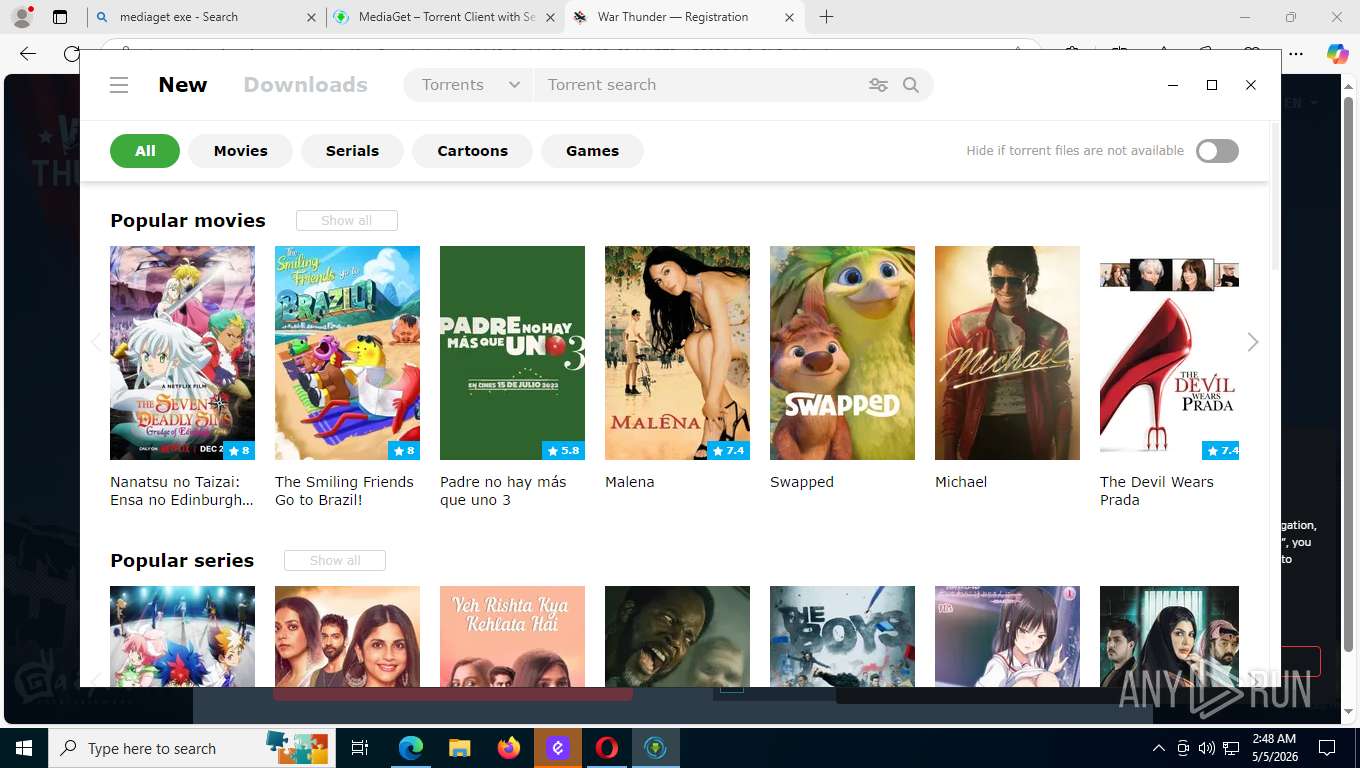Click Show all for Popular movies
This screenshot has width=1360, height=768.
[346, 220]
